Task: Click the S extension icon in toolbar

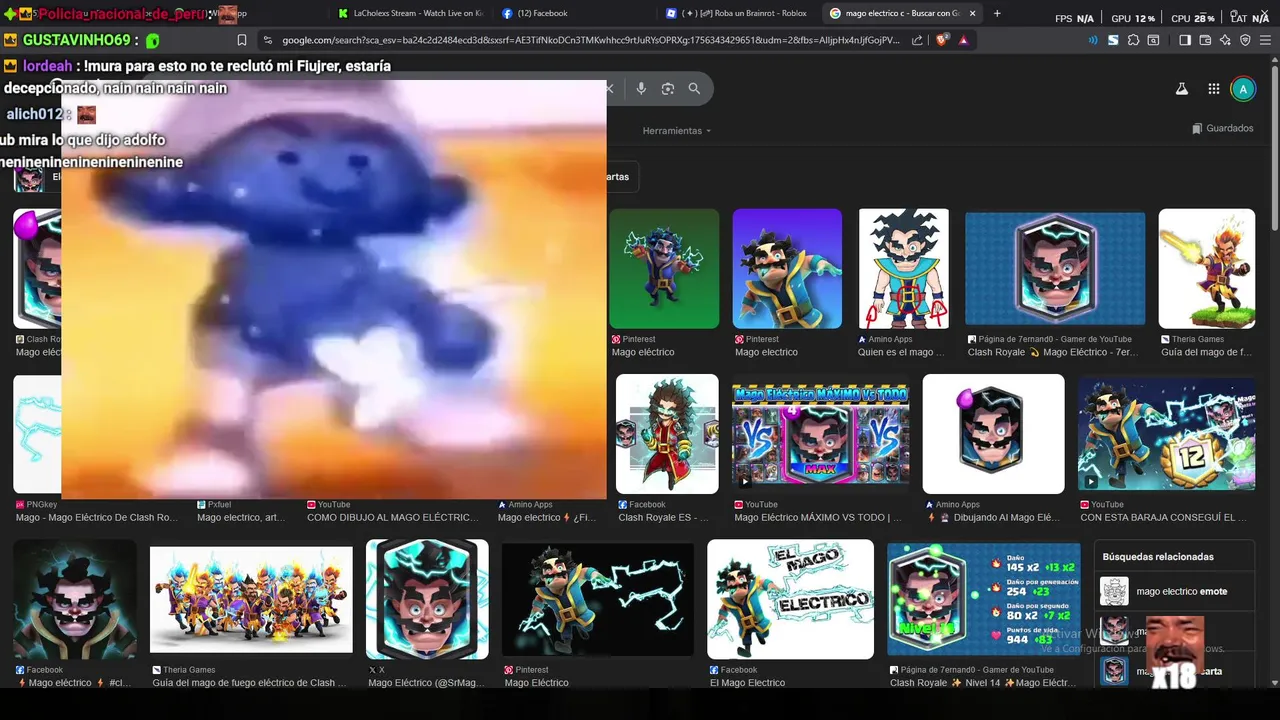Action: [x=1113, y=40]
